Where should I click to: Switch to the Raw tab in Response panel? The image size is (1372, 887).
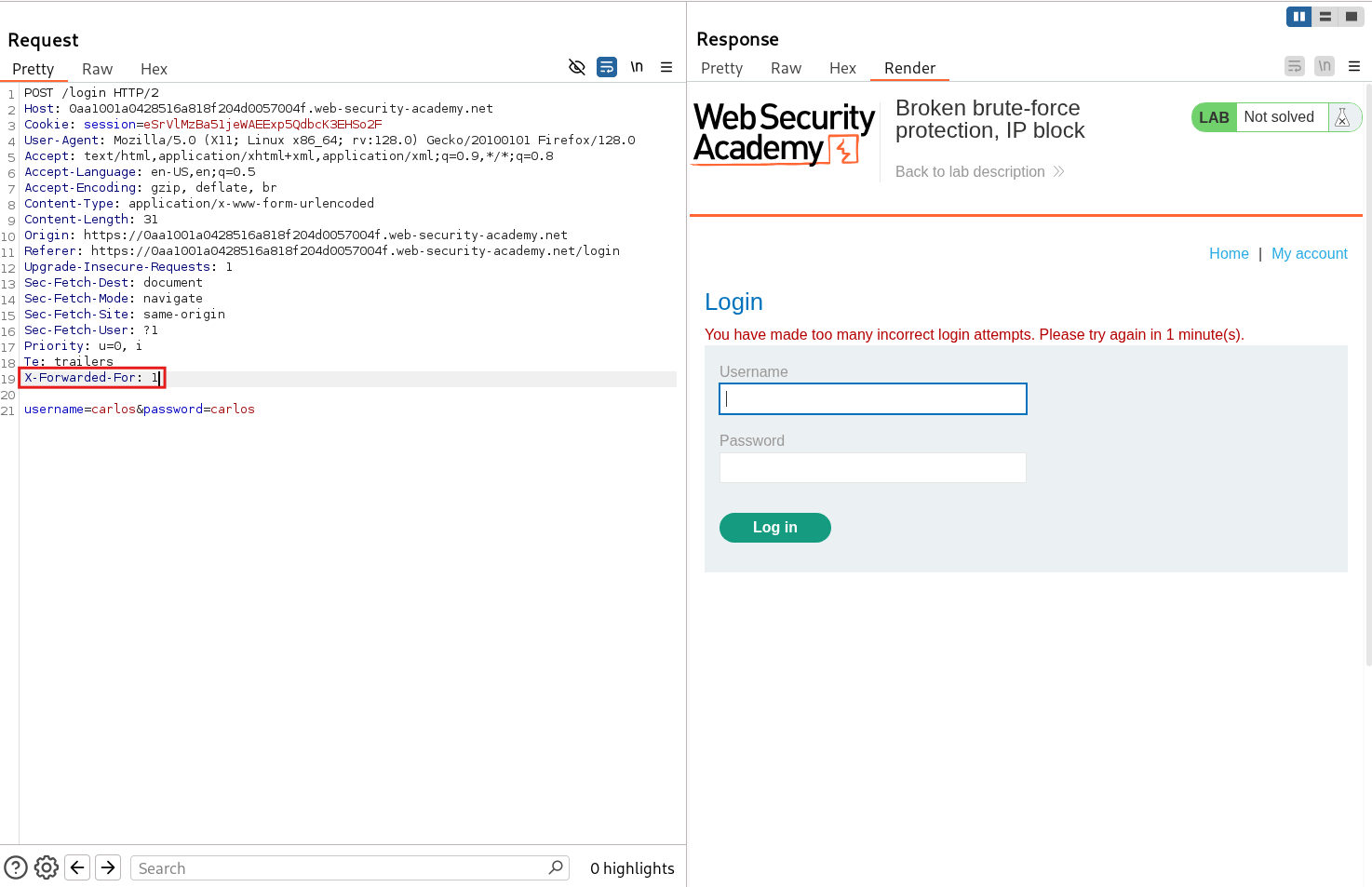coord(786,67)
